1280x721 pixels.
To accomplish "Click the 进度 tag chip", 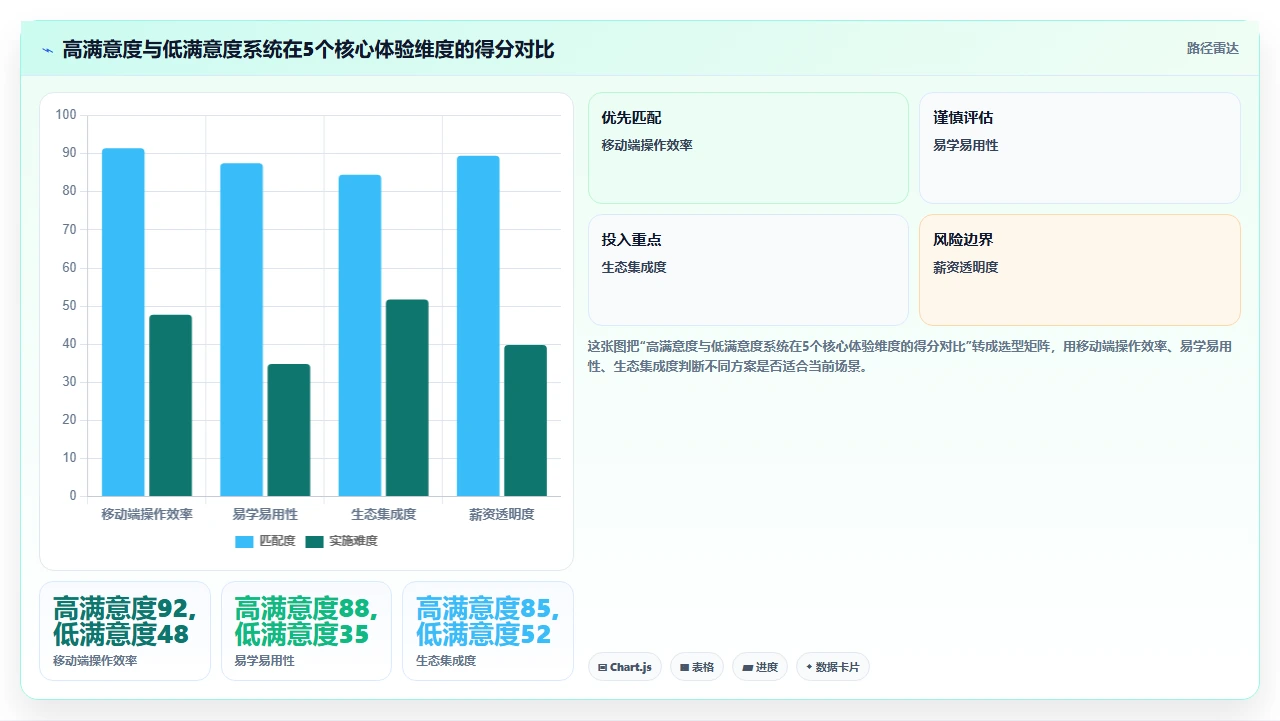I will click(760, 667).
